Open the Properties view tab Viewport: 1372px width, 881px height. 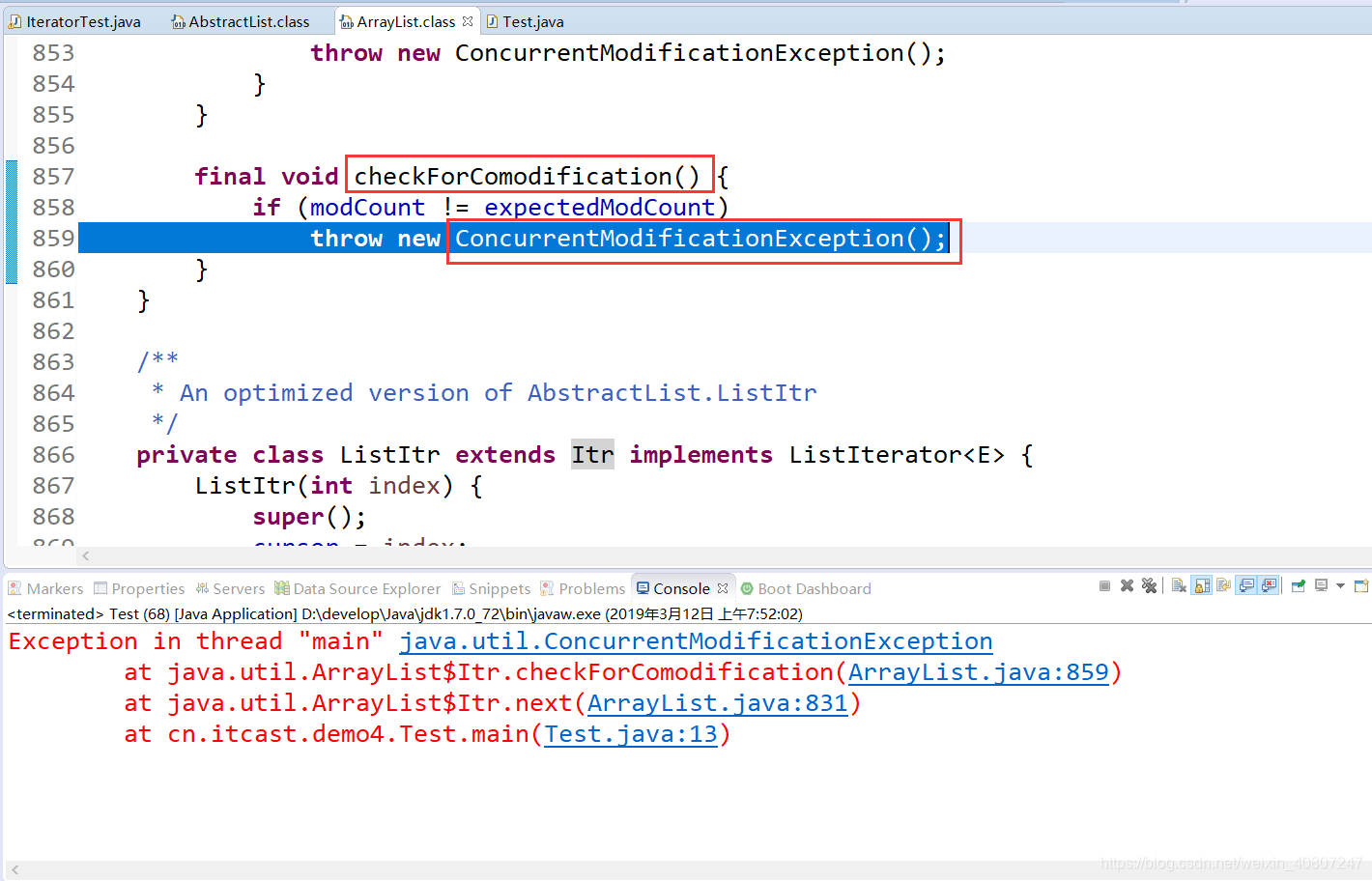pos(138,588)
